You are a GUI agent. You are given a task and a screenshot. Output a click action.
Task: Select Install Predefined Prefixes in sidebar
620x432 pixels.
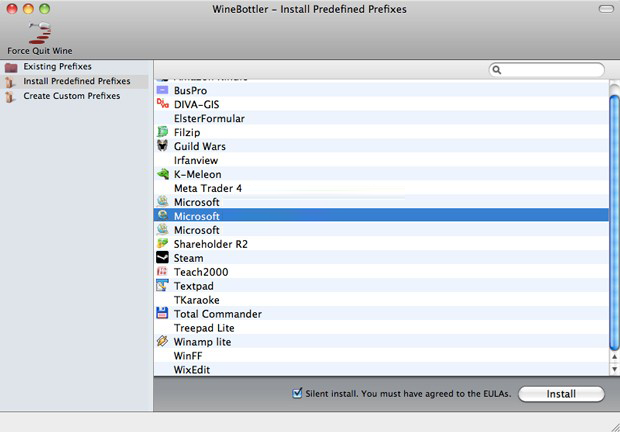coord(75,81)
